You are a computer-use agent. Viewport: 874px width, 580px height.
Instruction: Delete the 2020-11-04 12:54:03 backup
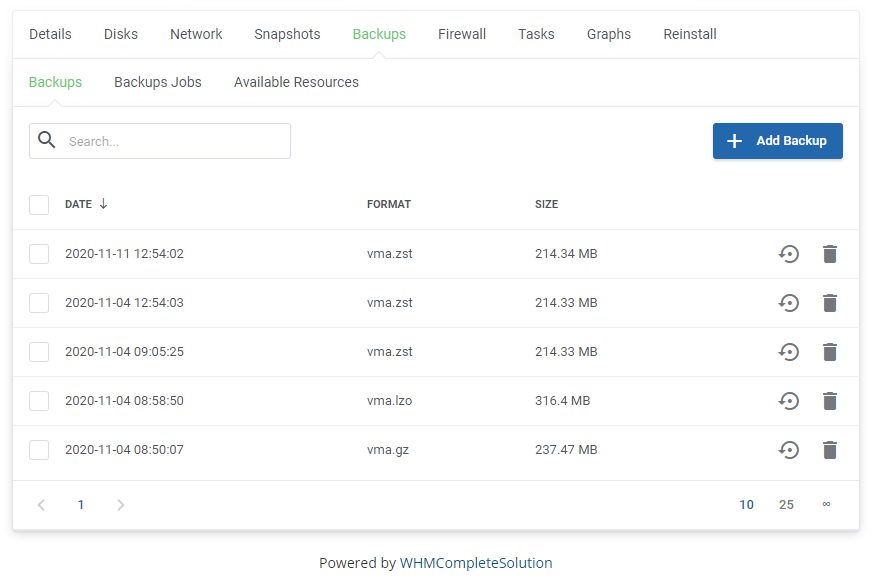tap(830, 303)
